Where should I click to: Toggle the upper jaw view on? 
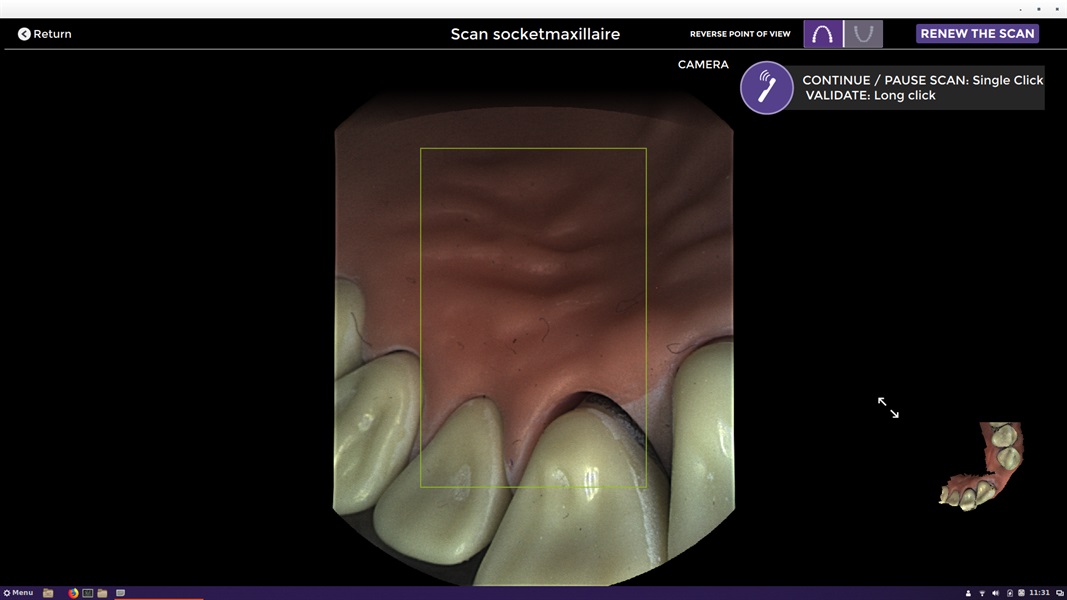tap(822, 33)
